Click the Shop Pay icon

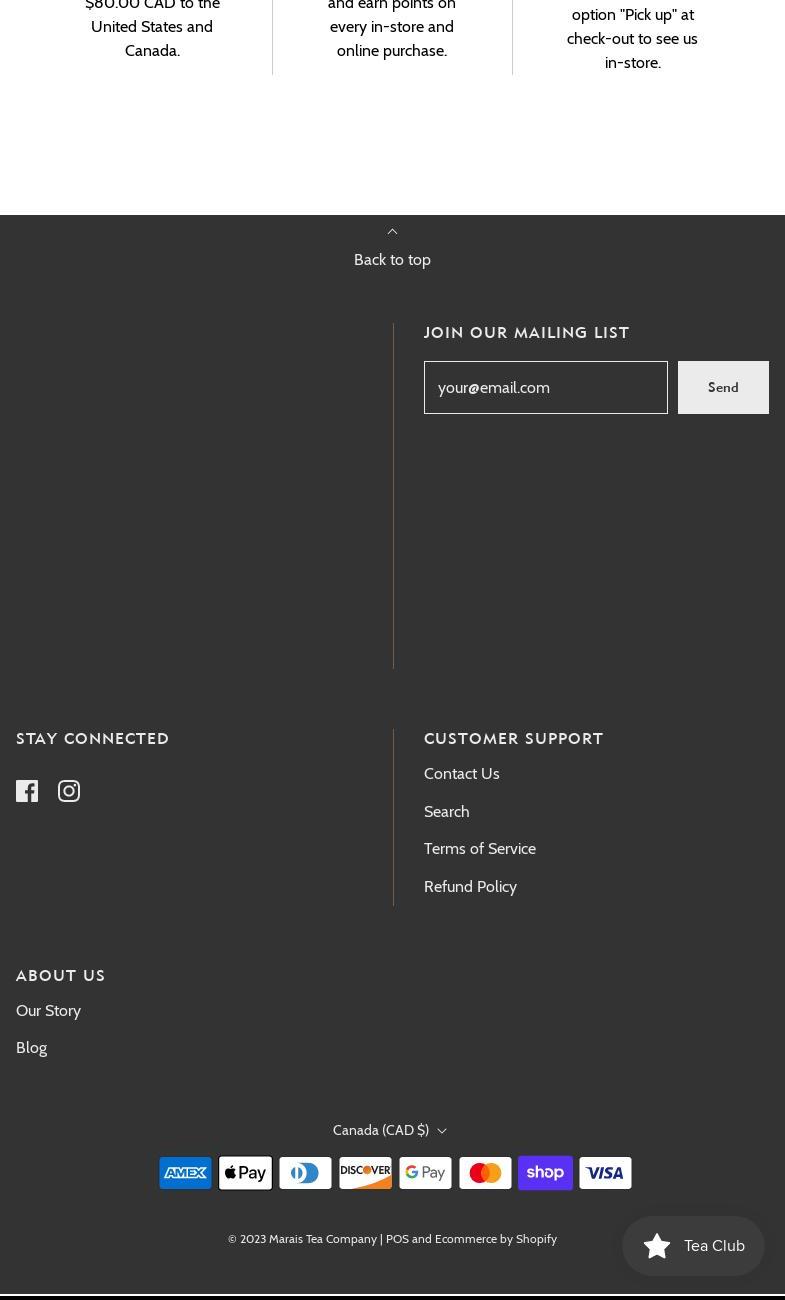click(x=545, y=1173)
